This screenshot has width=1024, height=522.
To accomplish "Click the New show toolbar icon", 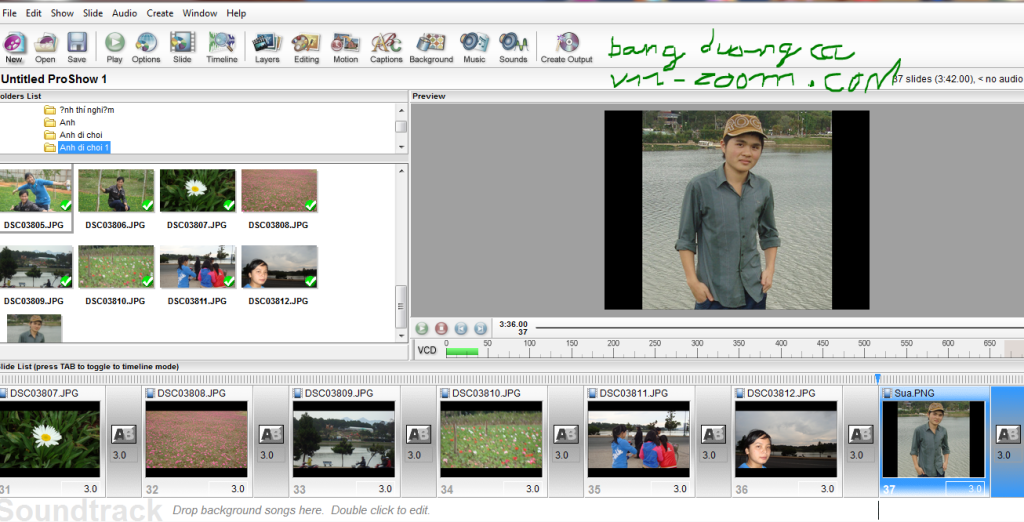I will [14, 45].
